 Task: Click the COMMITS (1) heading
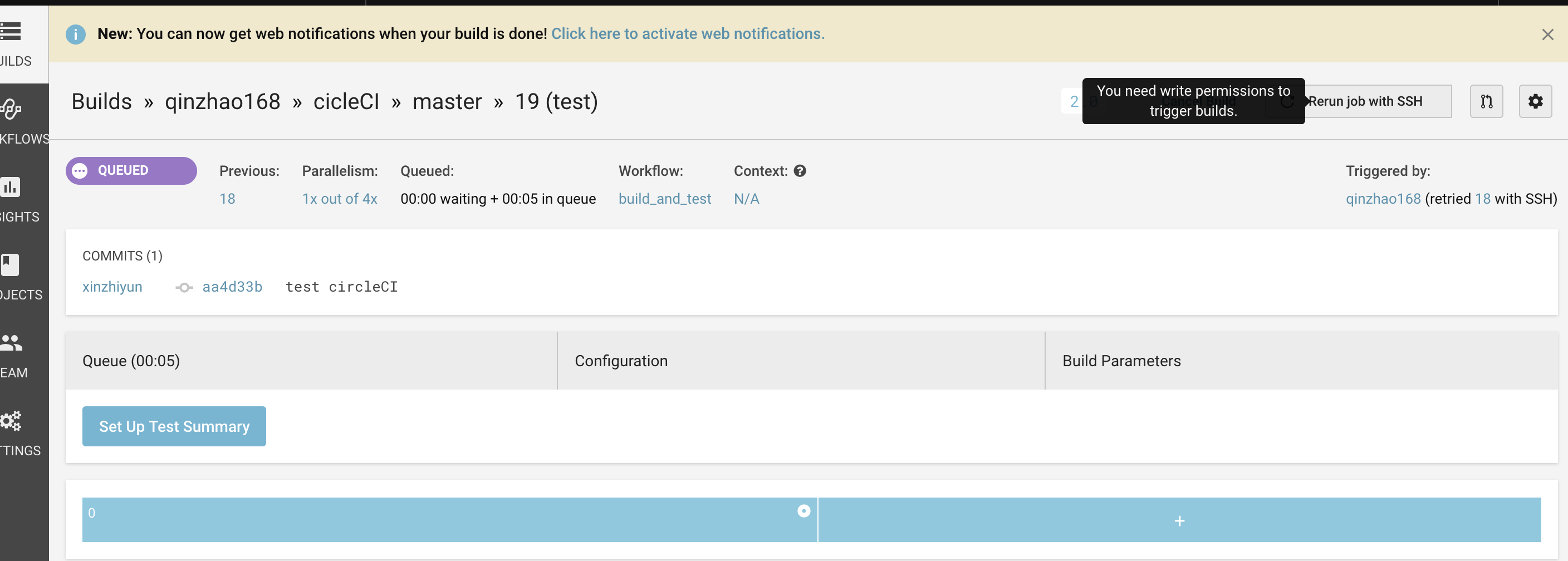pos(122,256)
